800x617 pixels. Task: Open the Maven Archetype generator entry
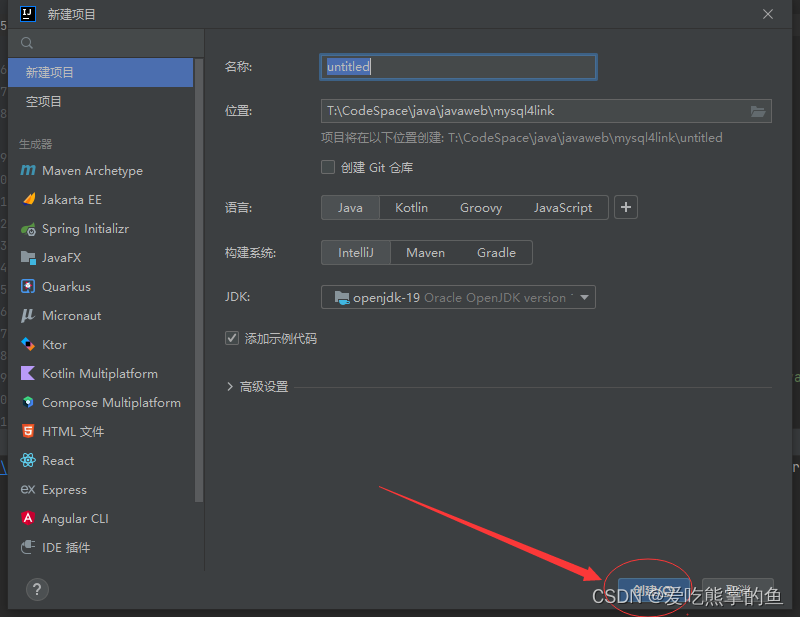(101, 170)
